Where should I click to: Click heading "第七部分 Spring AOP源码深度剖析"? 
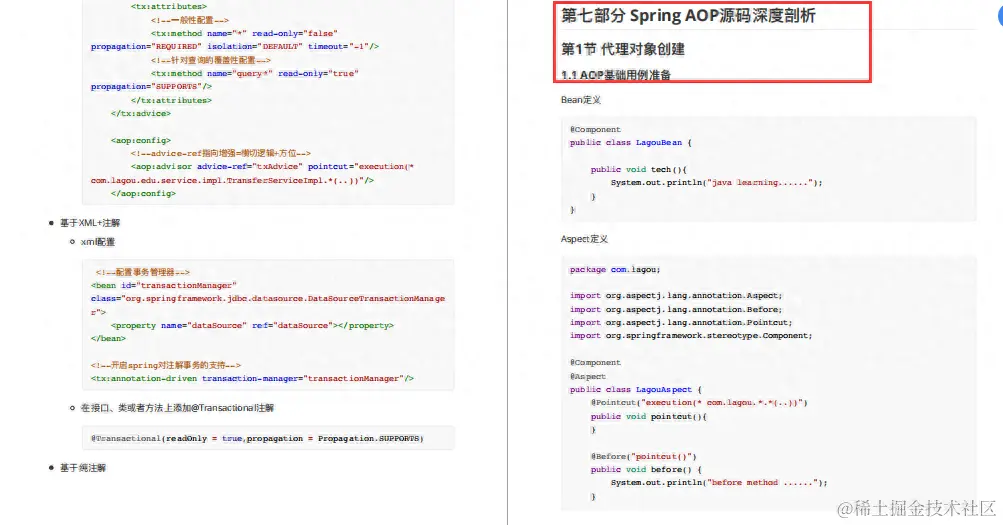click(688, 15)
